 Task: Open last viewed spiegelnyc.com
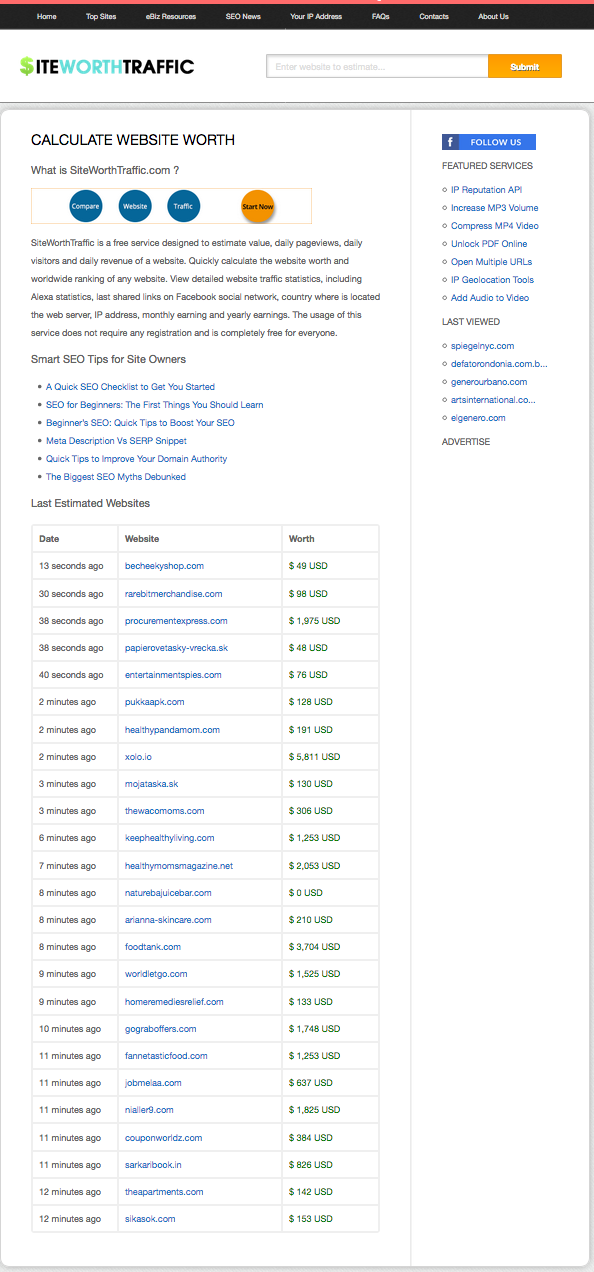pos(482,346)
